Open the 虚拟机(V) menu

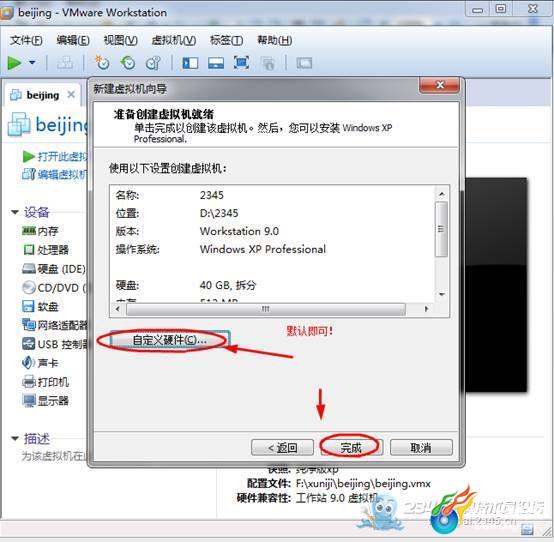(x=173, y=40)
